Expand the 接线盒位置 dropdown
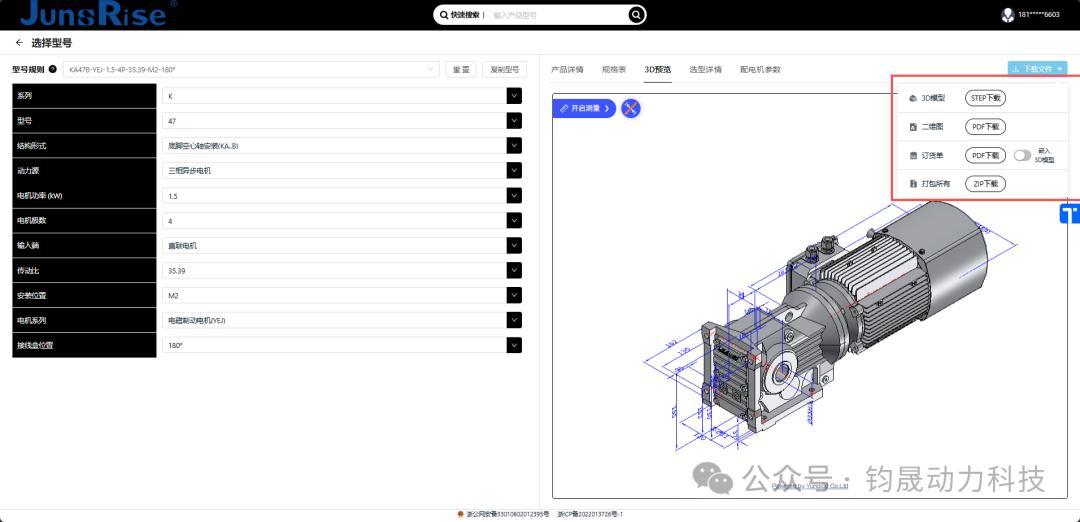 [514, 345]
